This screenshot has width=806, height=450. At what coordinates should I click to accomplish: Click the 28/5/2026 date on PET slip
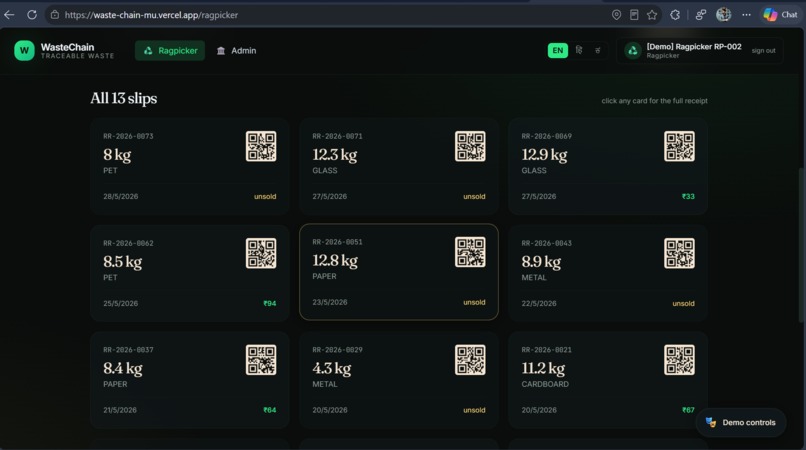click(x=121, y=196)
